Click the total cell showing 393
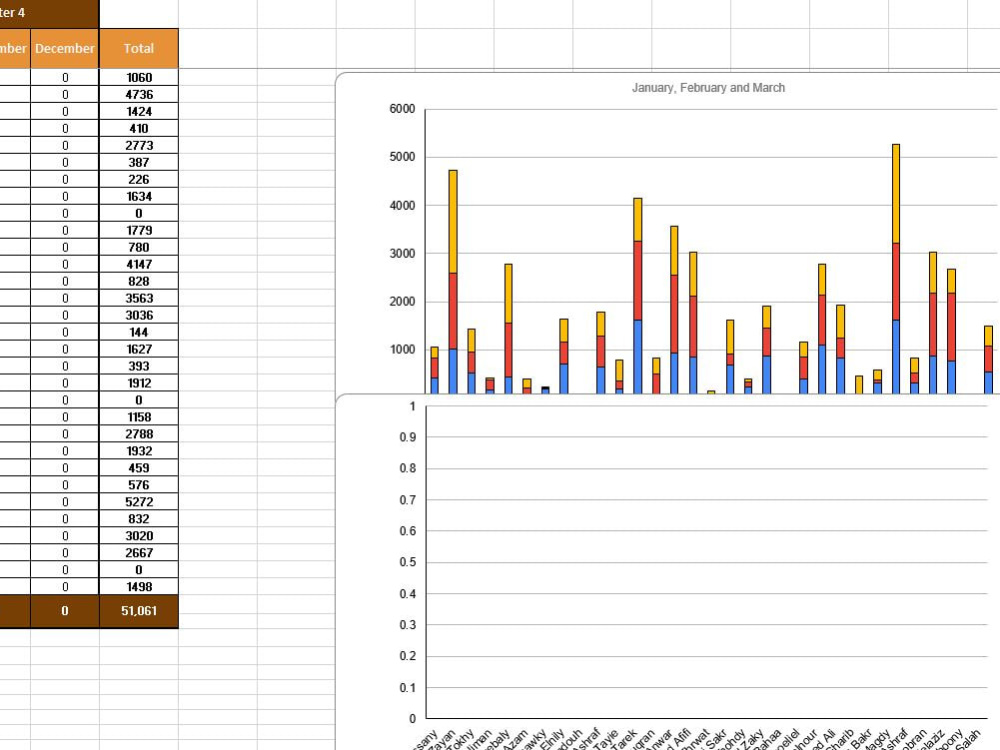 click(138, 366)
